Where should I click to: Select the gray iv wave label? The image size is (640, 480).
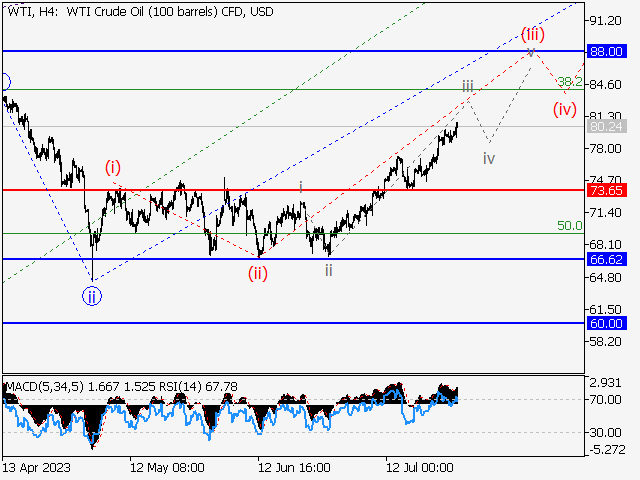click(x=489, y=158)
